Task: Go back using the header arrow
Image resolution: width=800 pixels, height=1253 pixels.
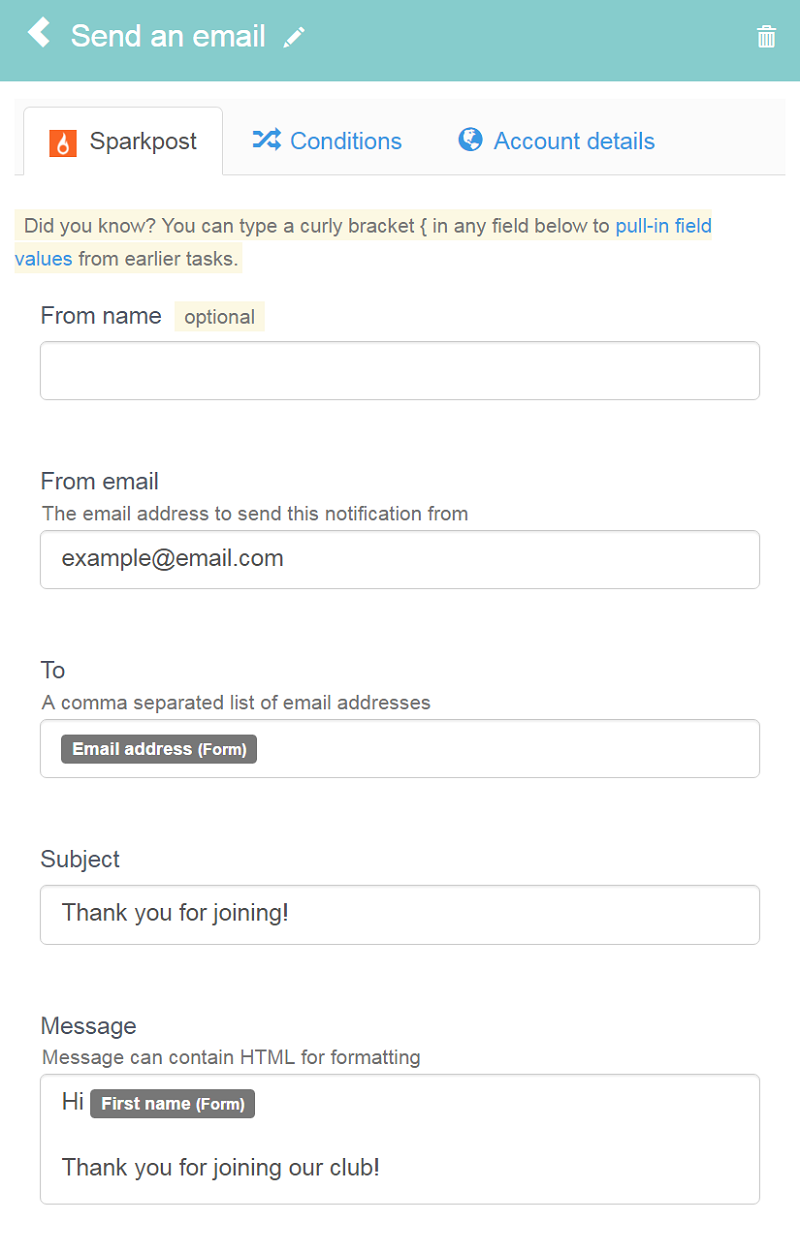Action: click(x=38, y=33)
